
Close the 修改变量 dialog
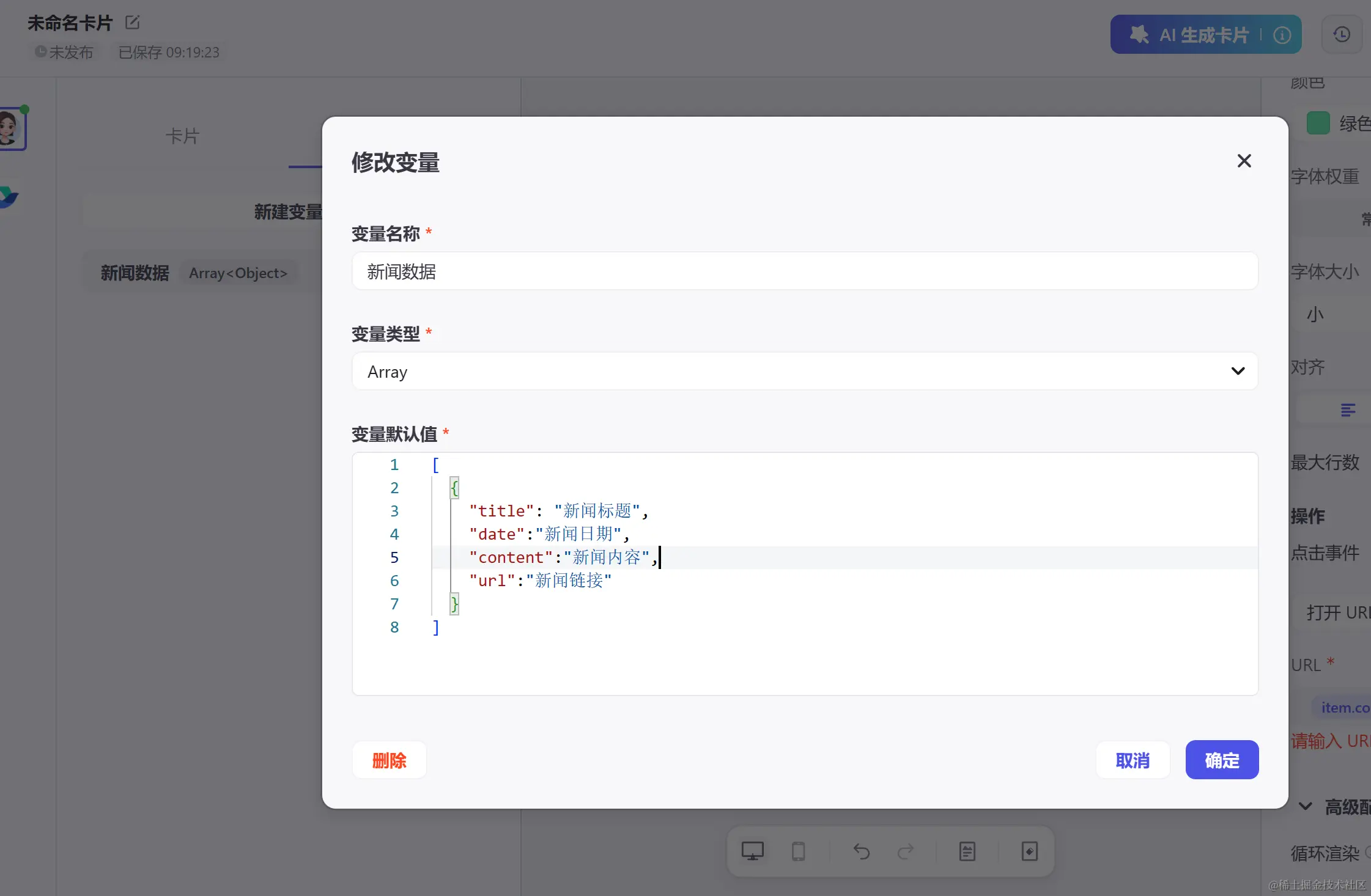coord(1244,160)
